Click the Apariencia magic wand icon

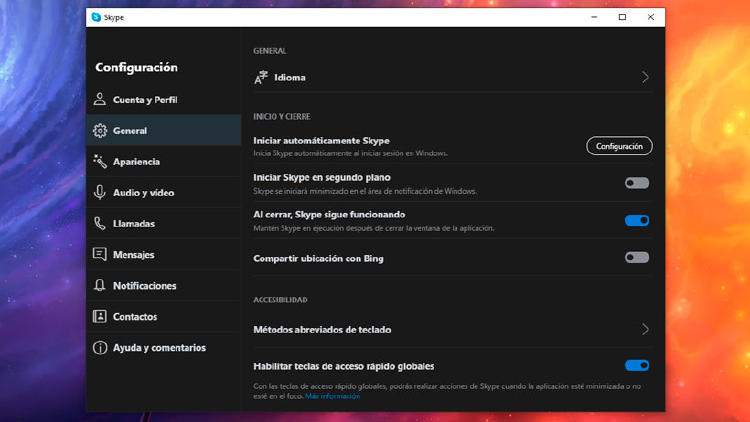point(100,162)
